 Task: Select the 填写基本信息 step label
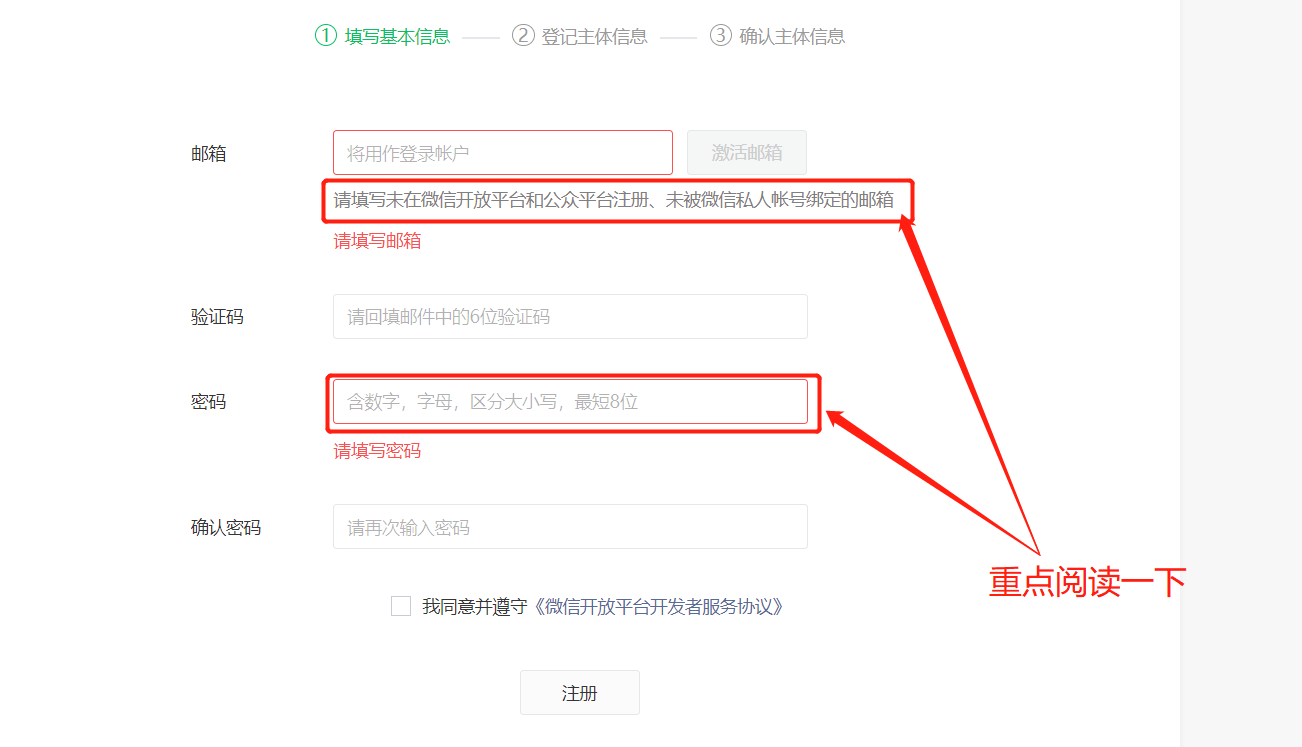pyautogui.click(x=397, y=37)
